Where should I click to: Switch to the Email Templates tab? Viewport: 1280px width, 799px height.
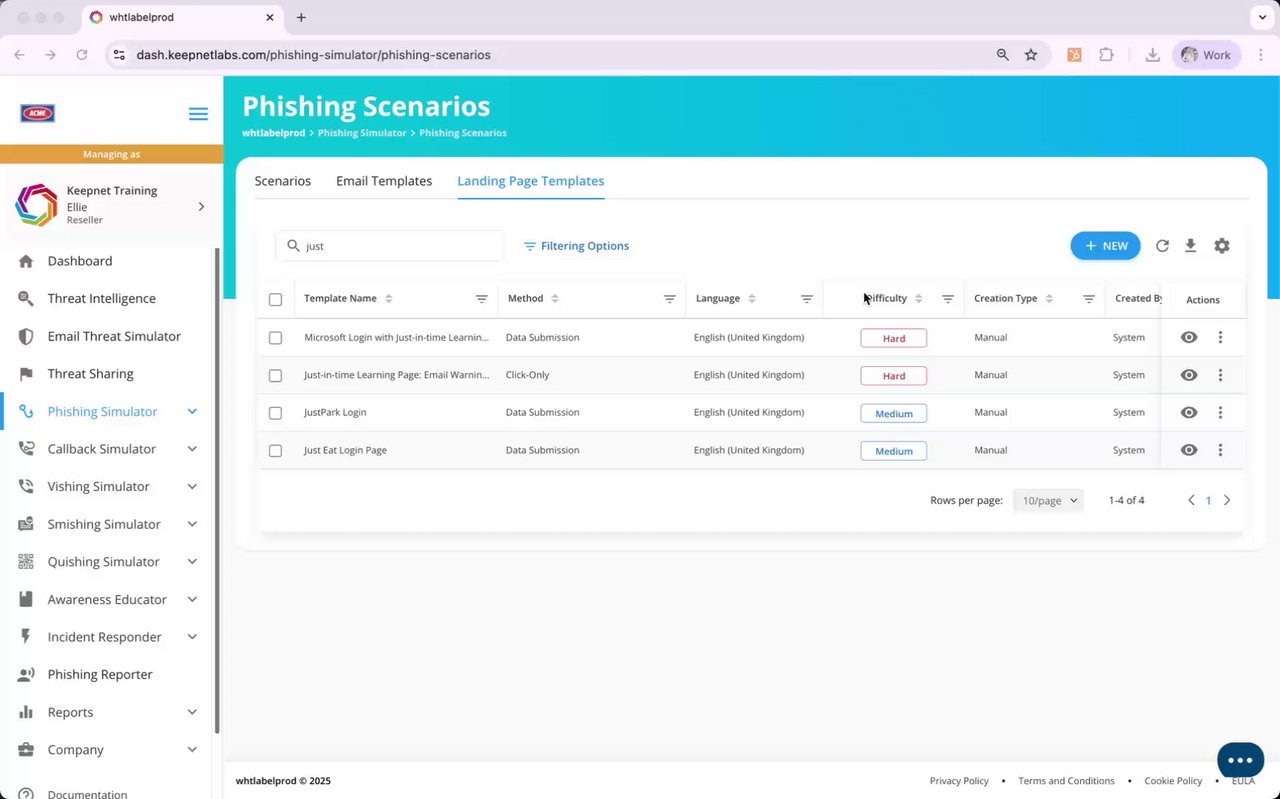(x=384, y=181)
